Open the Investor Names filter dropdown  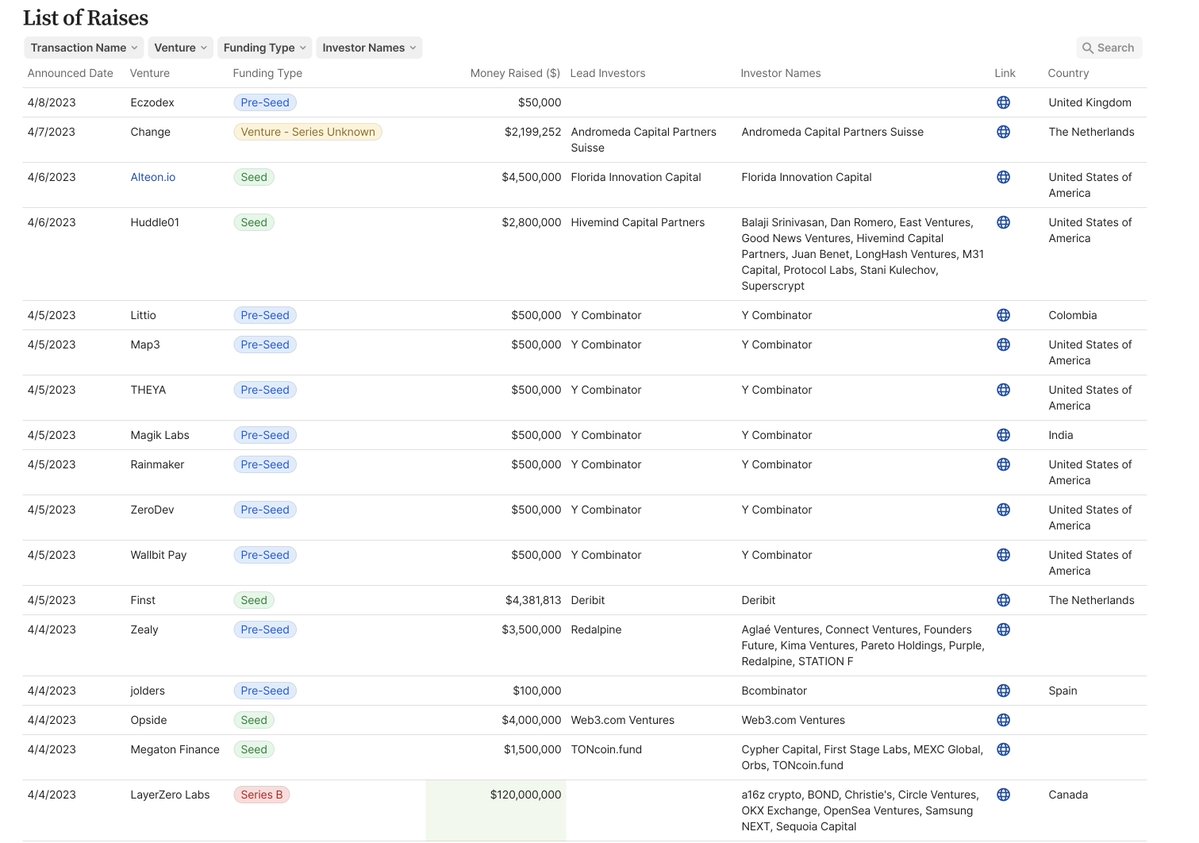pyautogui.click(x=369, y=47)
